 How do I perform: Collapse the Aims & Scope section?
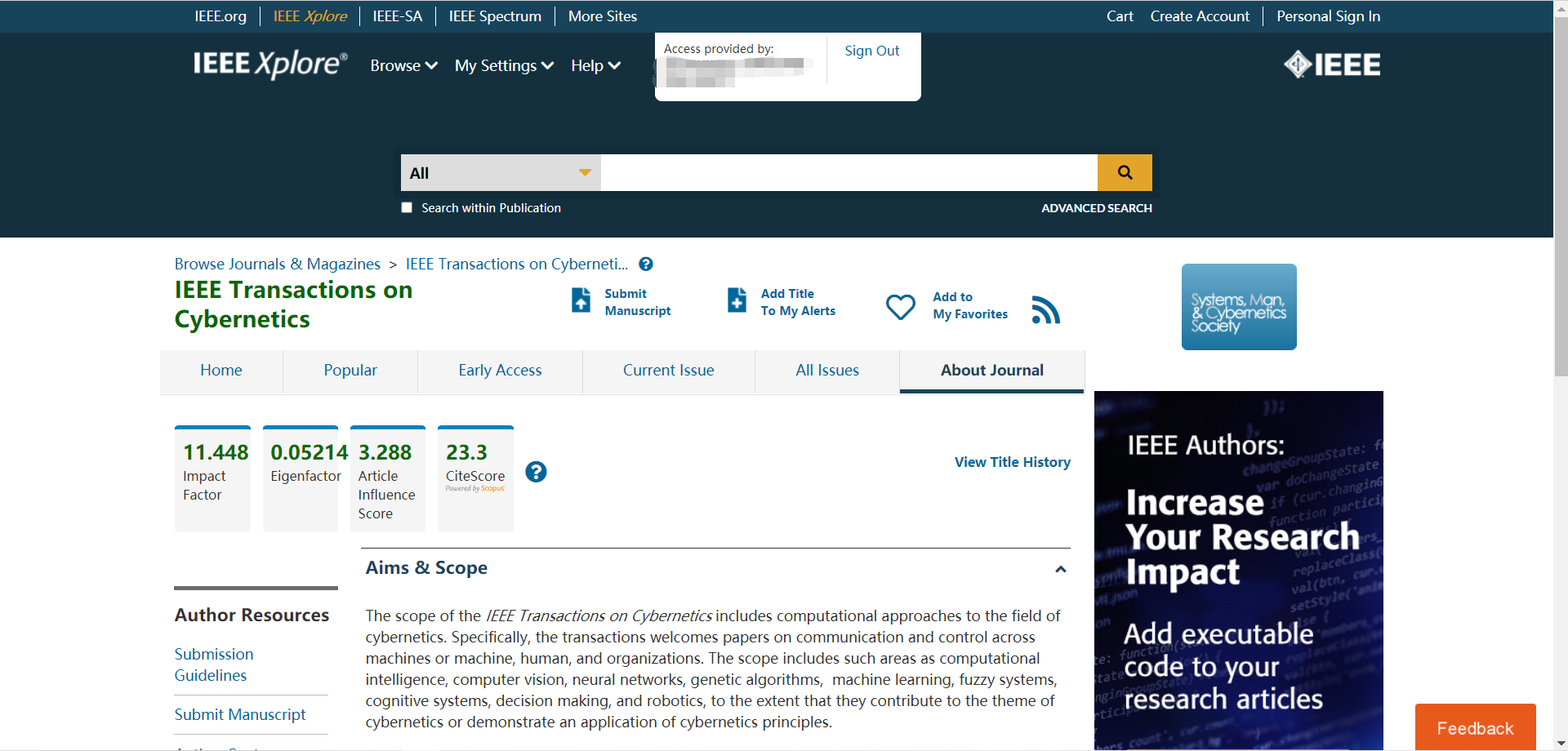pyautogui.click(x=1061, y=569)
